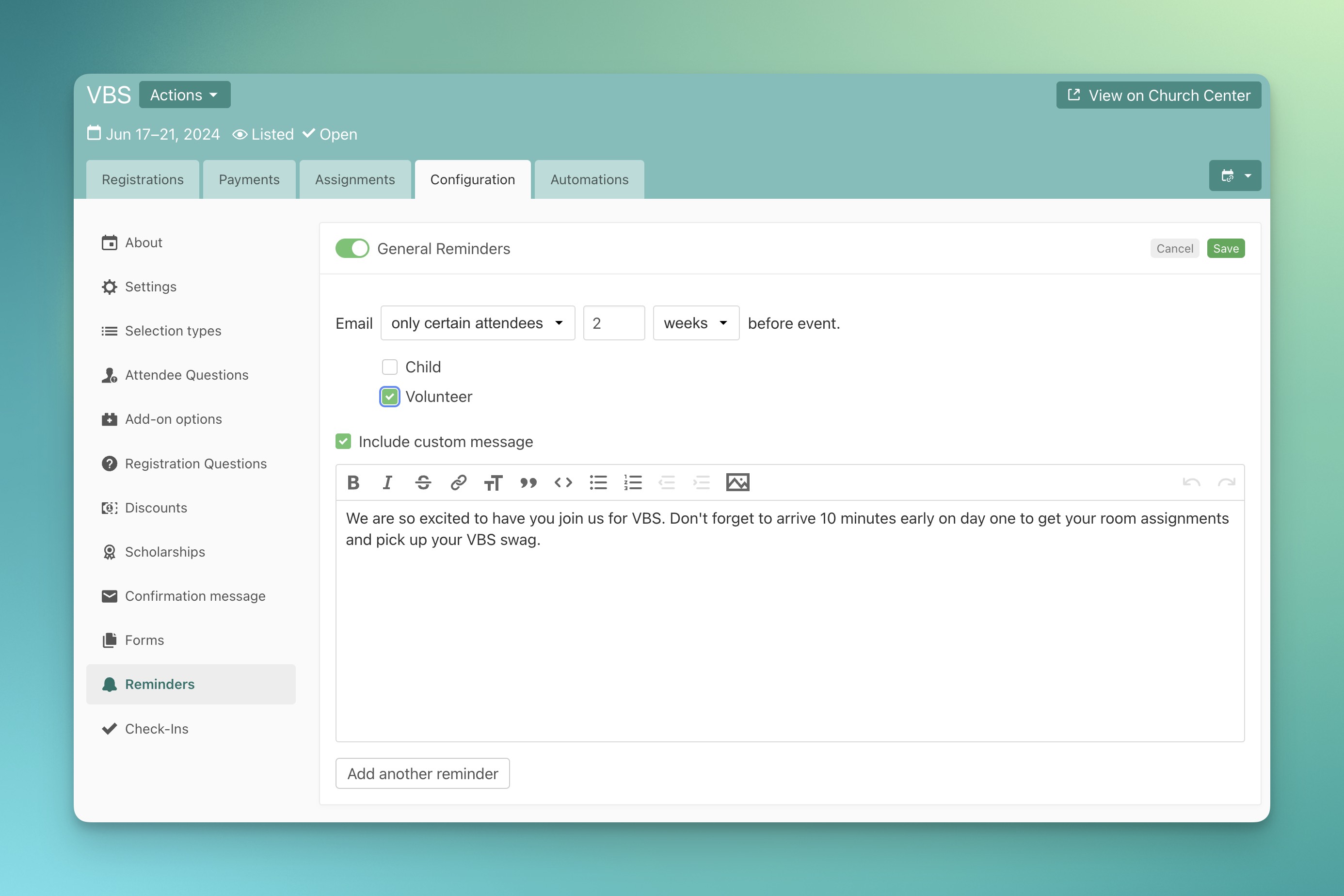Click the Save button

pos(1226,249)
